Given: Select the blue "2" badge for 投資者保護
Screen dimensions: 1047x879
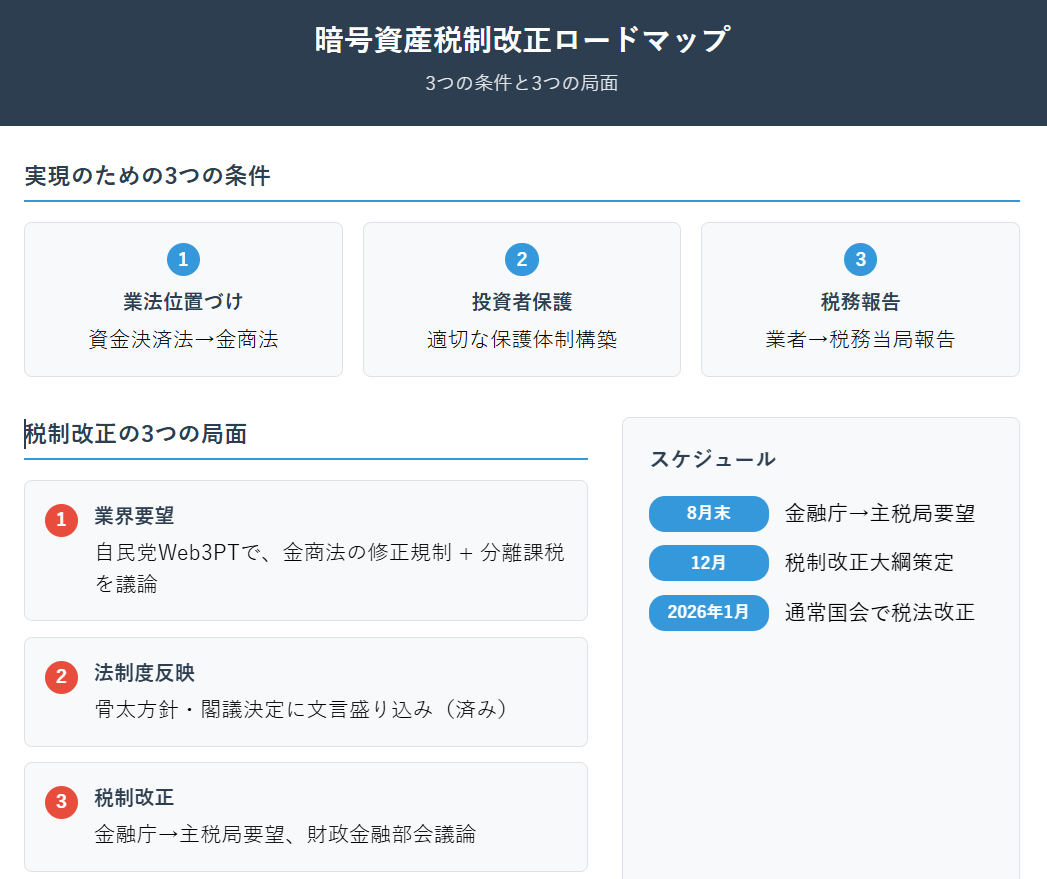Looking at the screenshot, I should coord(522,259).
